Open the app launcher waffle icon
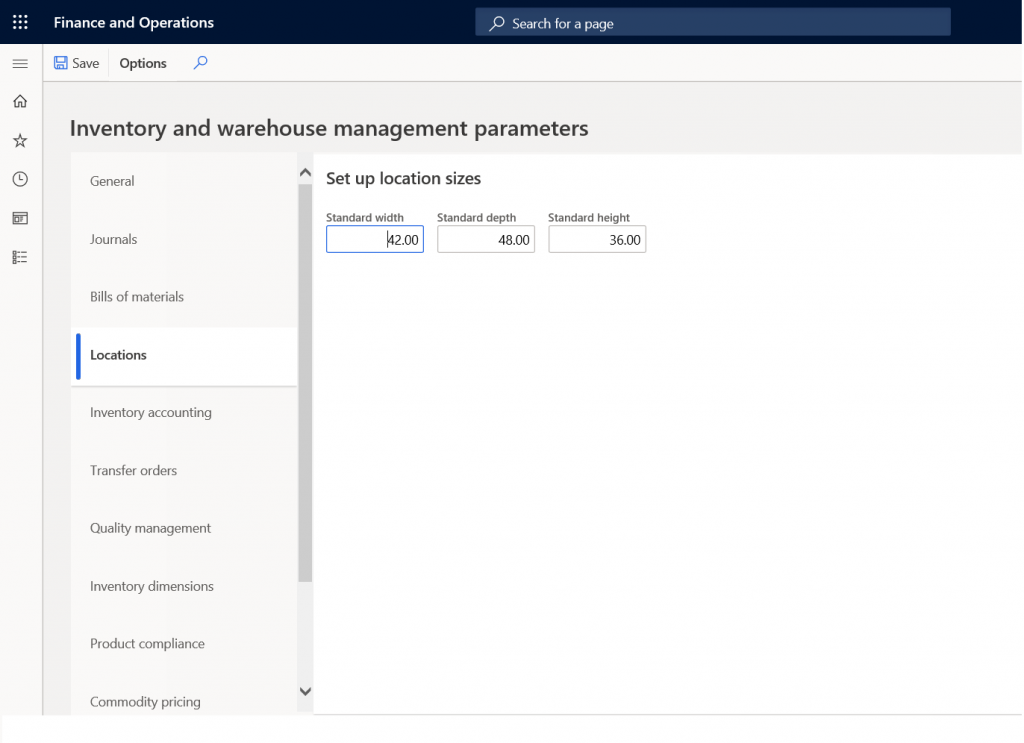Image resolution: width=1024 pixels, height=743 pixels. point(19,21)
